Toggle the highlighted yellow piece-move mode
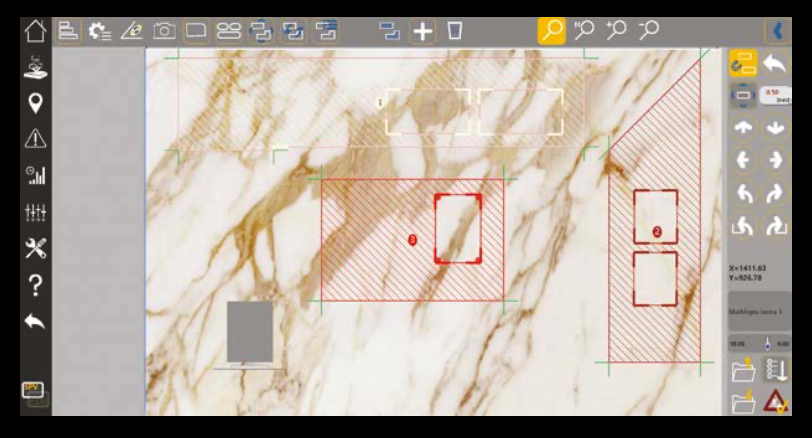This screenshot has width=812, height=438. tap(743, 64)
